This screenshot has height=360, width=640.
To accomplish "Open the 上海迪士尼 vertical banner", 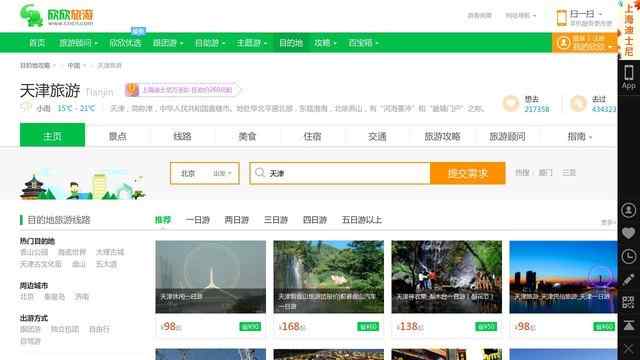I will (629, 29).
